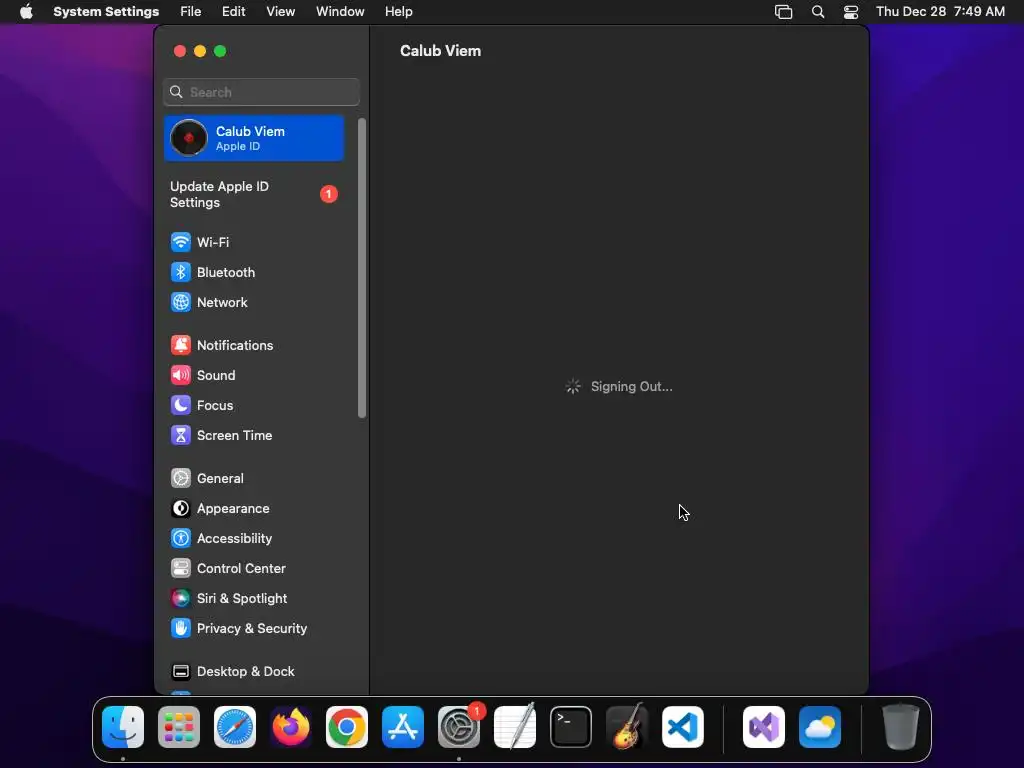1024x768 pixels.
Task: Click the Signing Out status text
Action: point(632,387)
